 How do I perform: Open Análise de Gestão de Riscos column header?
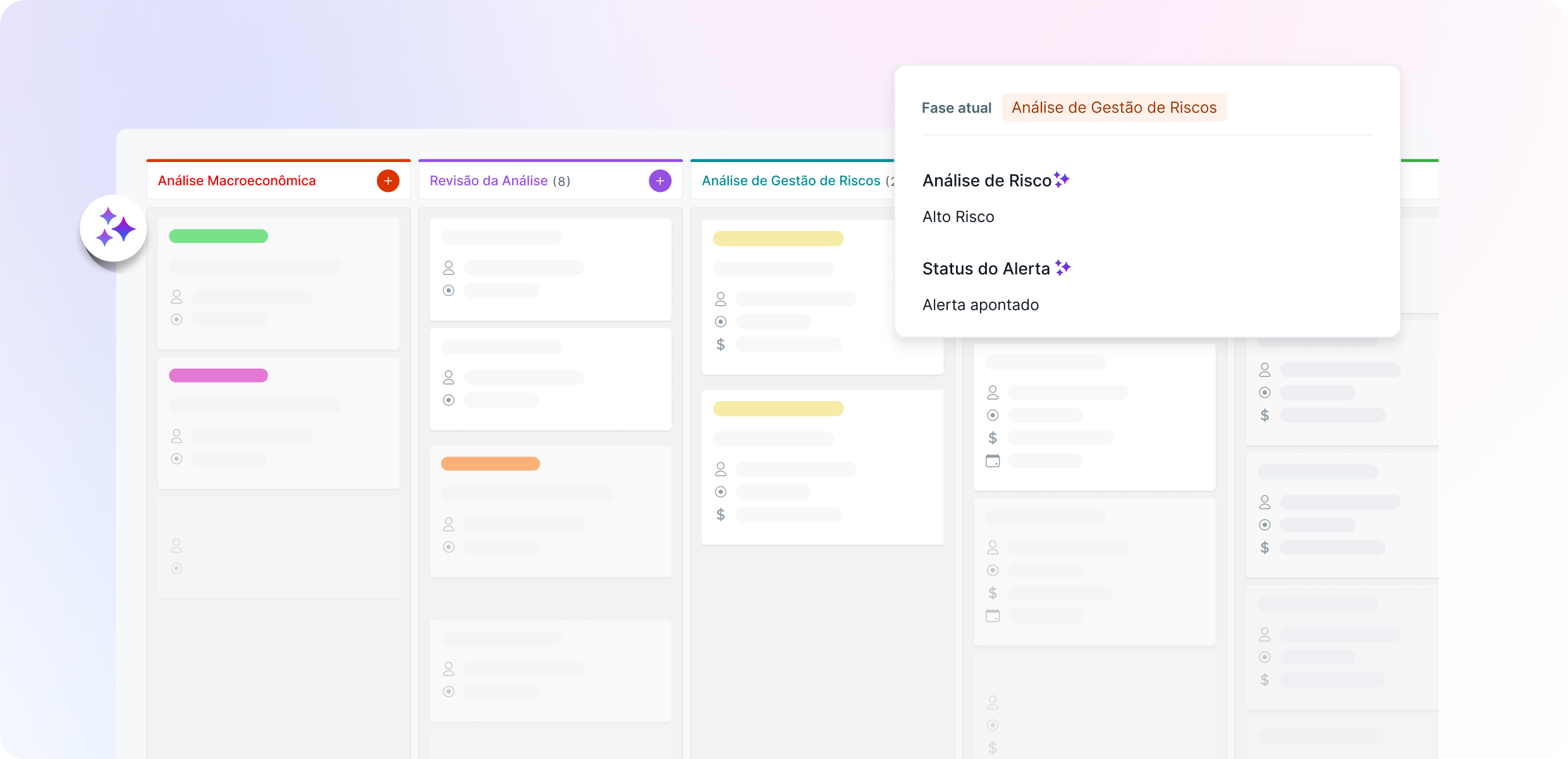[790, 181]
